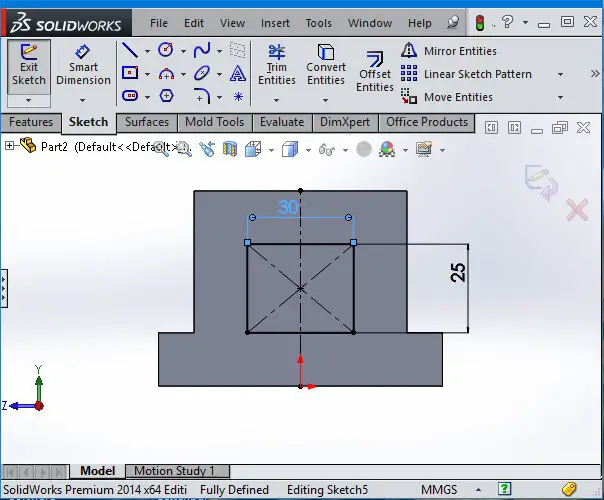604x500 pixels.
Task: Open the Help menu
Action: pos(419,23)
